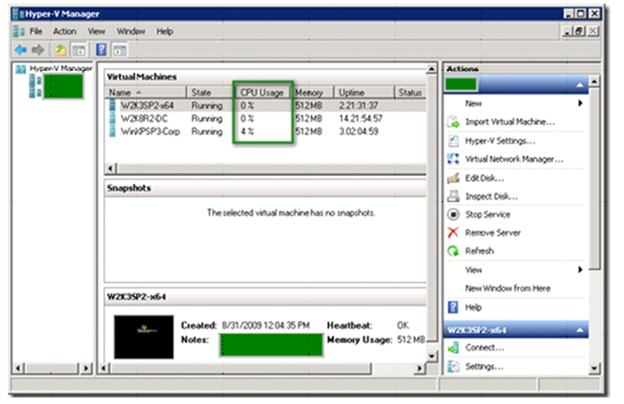Click the Forward arrow in the toolbar
The height and width of the screenshot is (404, 624).
click(39, 49)
